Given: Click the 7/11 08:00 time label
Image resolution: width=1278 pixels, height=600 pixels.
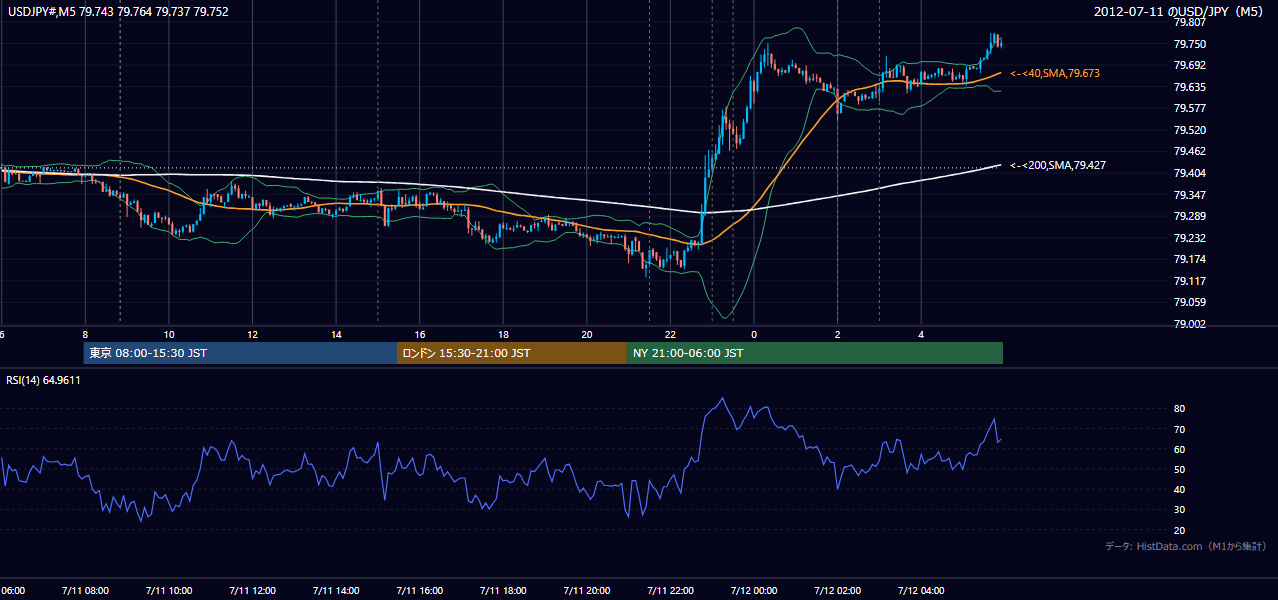Looking at the screenshot, I should click(85, 590).
